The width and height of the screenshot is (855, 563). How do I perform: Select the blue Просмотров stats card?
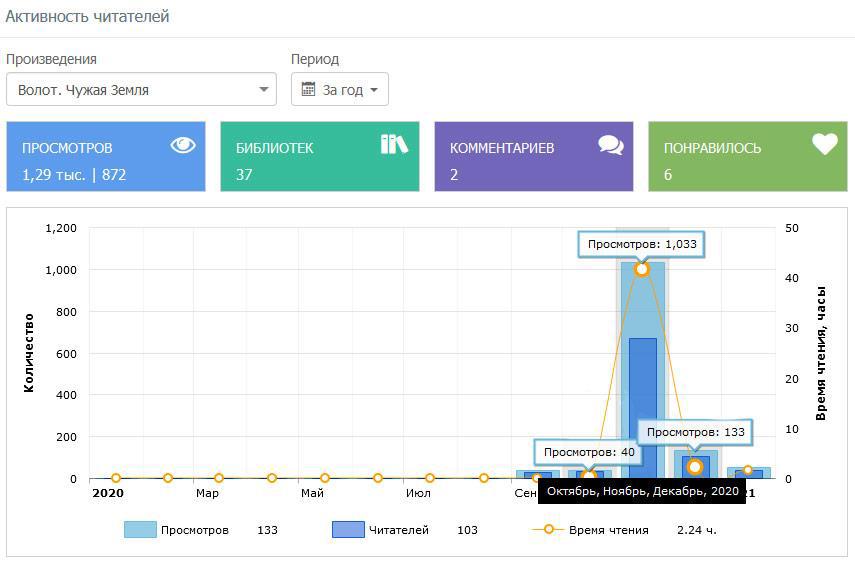tap(106, 157)
